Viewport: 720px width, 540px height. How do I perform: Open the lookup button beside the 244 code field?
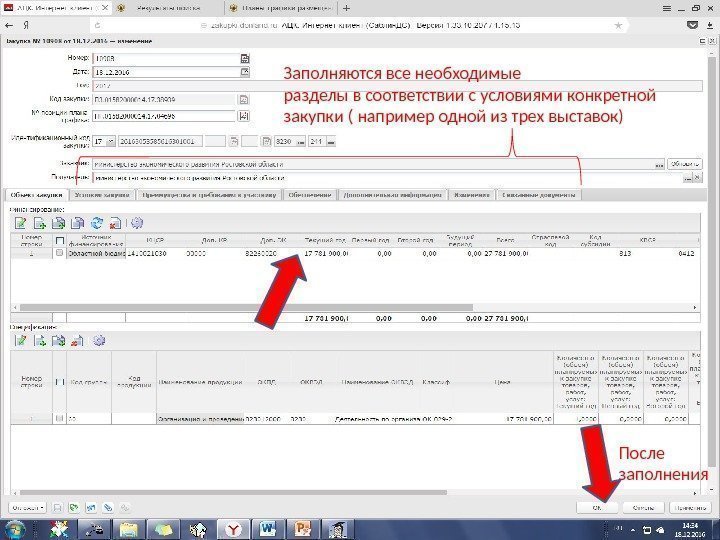(x=331, y=141)
